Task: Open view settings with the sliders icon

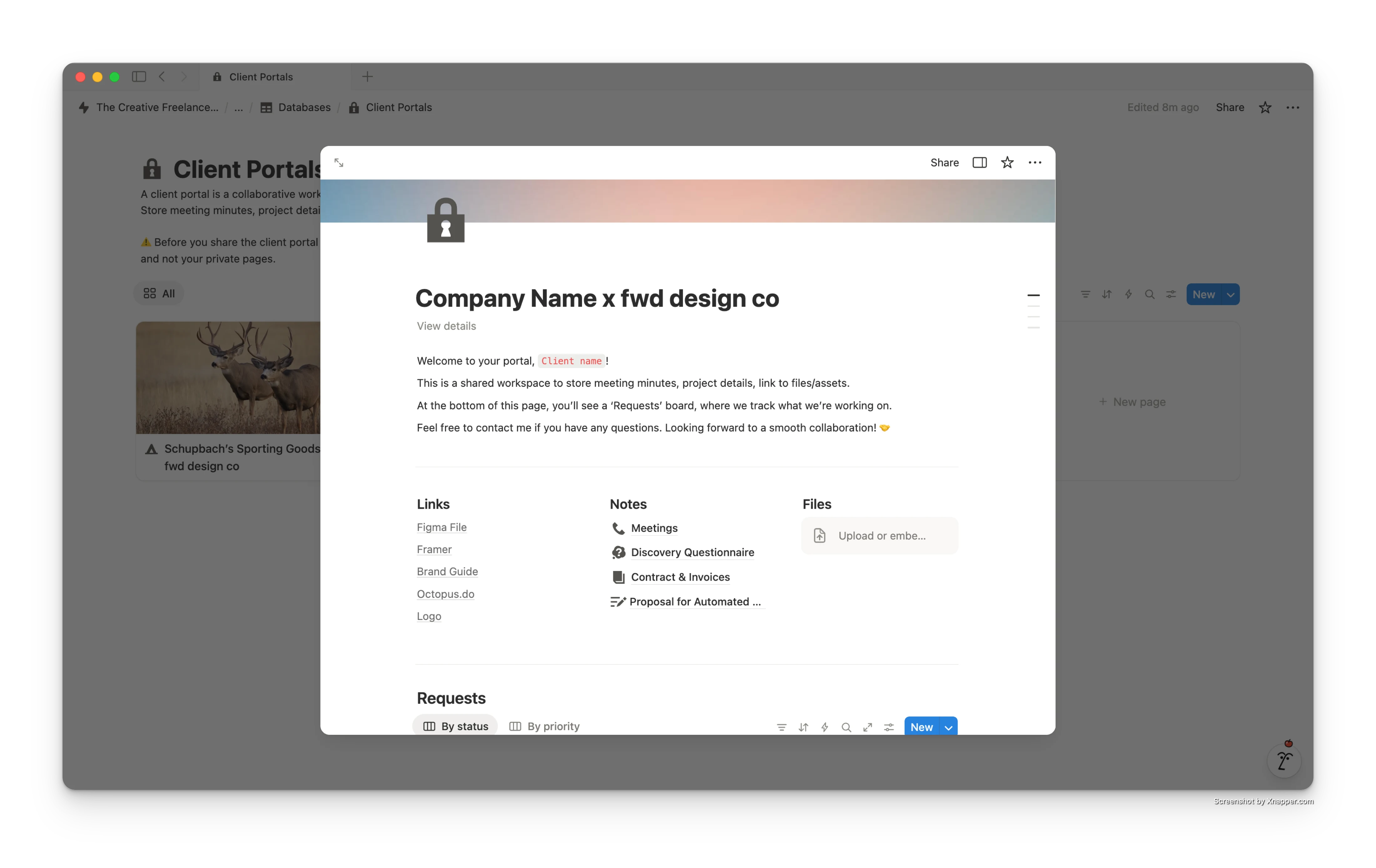Action: 888,727
